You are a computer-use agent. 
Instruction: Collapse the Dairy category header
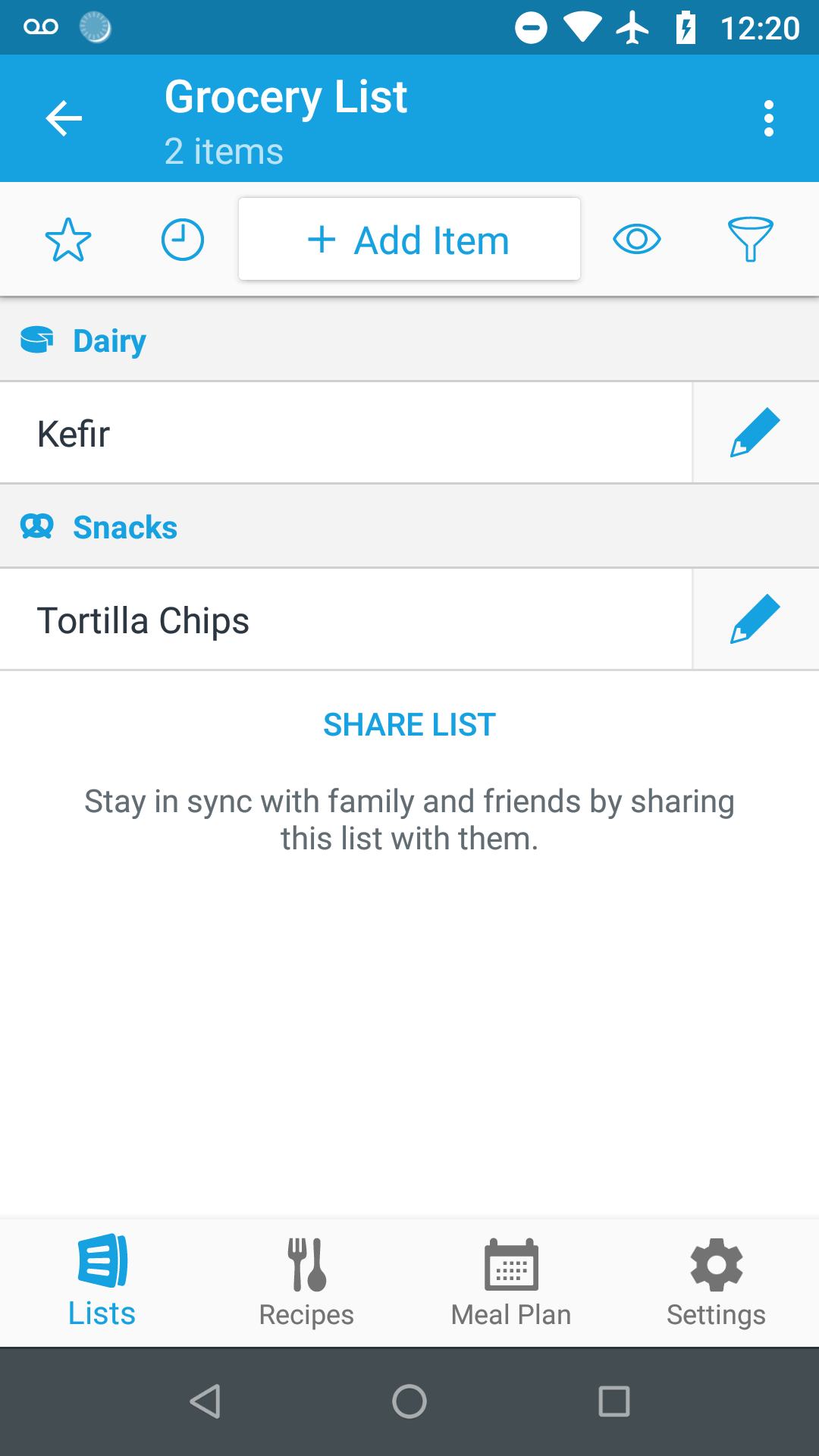409,340
